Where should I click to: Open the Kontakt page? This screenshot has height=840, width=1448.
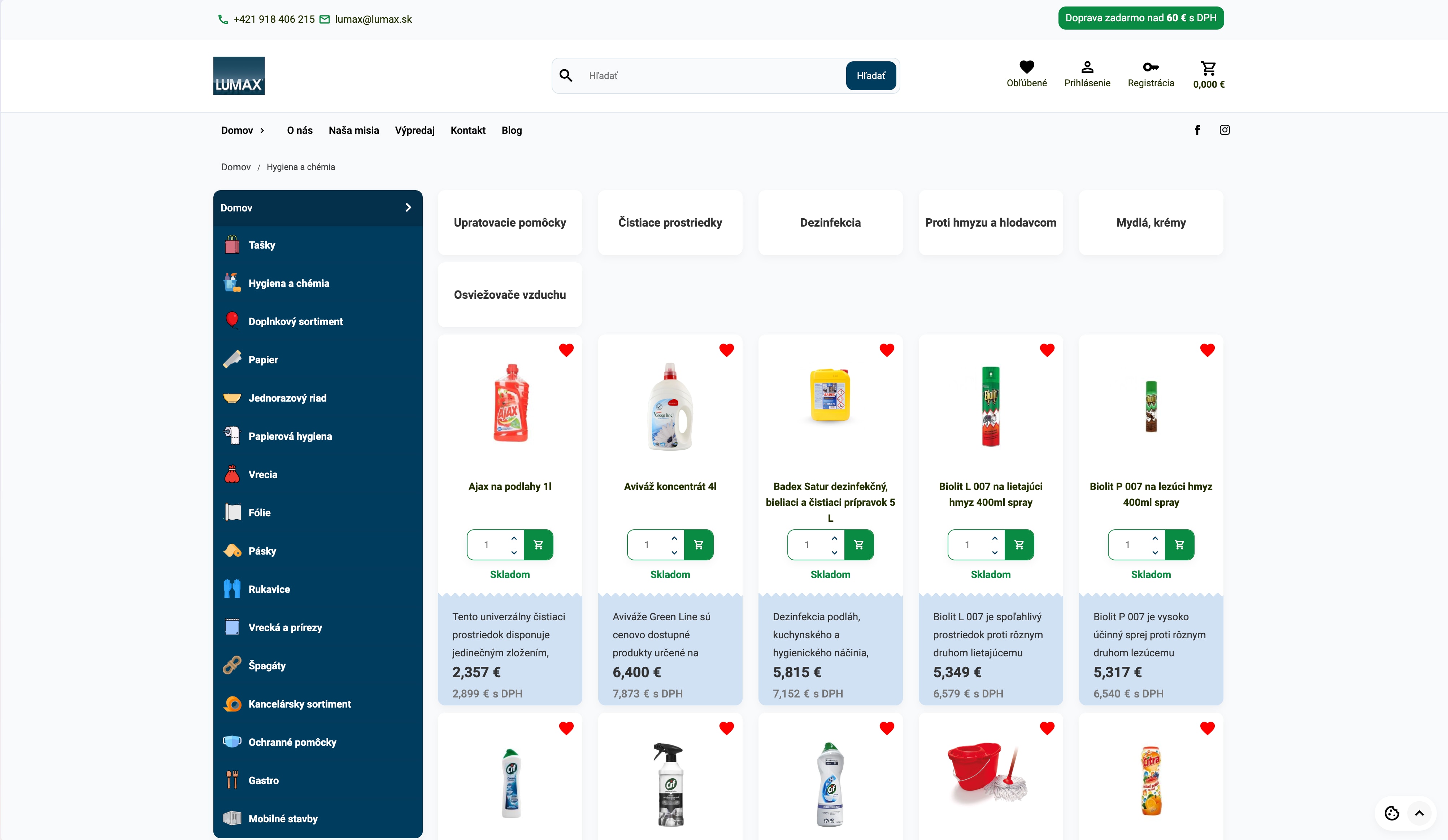point(468,130)
